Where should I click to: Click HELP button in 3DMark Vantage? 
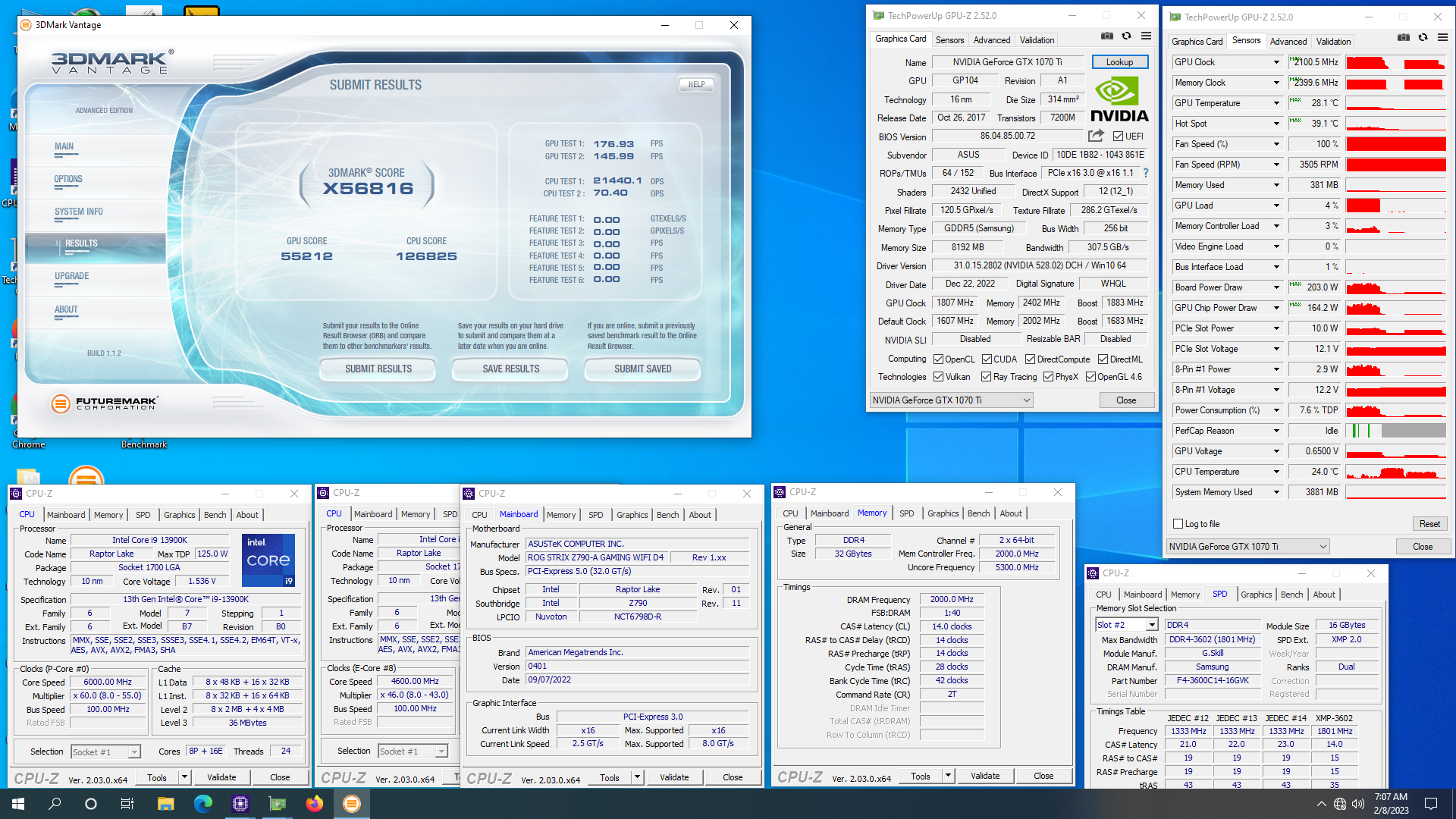pyautogui.click(x=696, y=85)
